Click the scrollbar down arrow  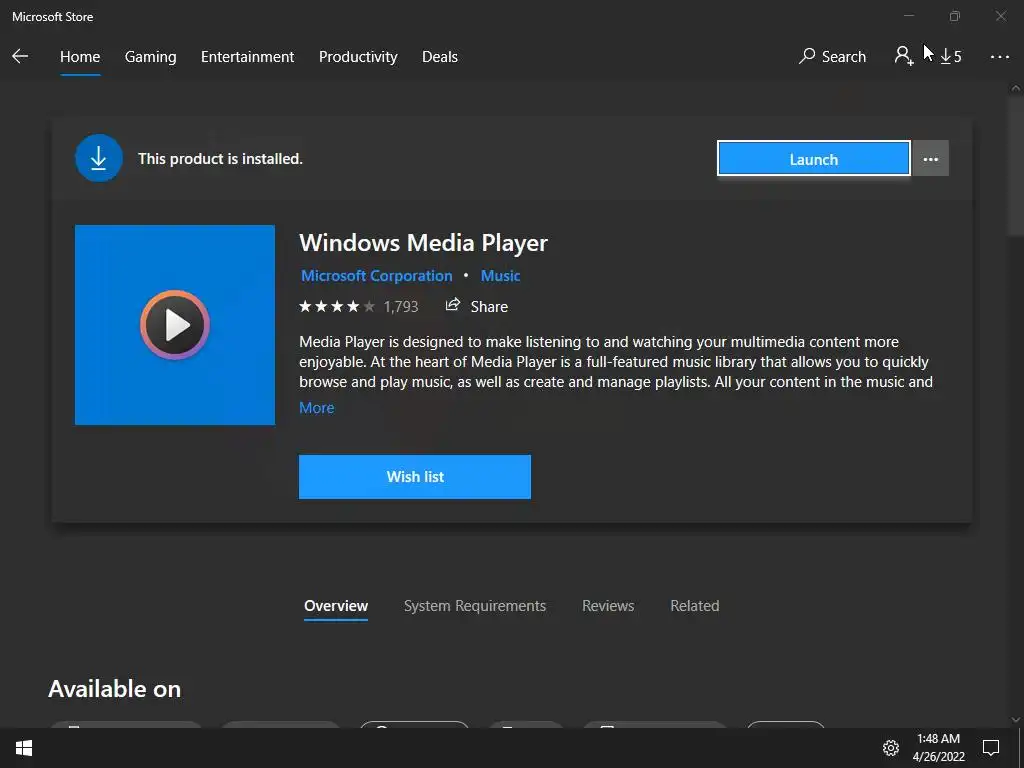(x=1016, y=720)
